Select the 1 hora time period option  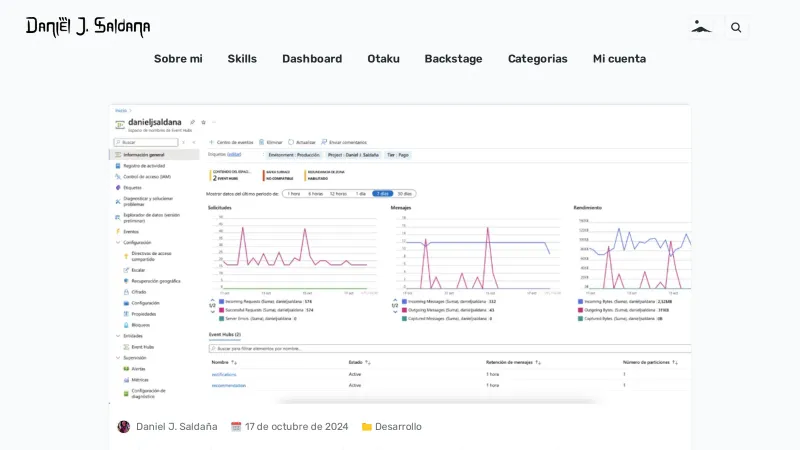coord(293,193)
